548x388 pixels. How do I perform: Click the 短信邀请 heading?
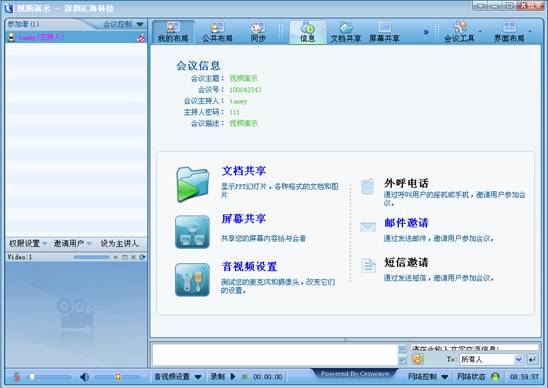pyautogui.click(x=406, y=262)
